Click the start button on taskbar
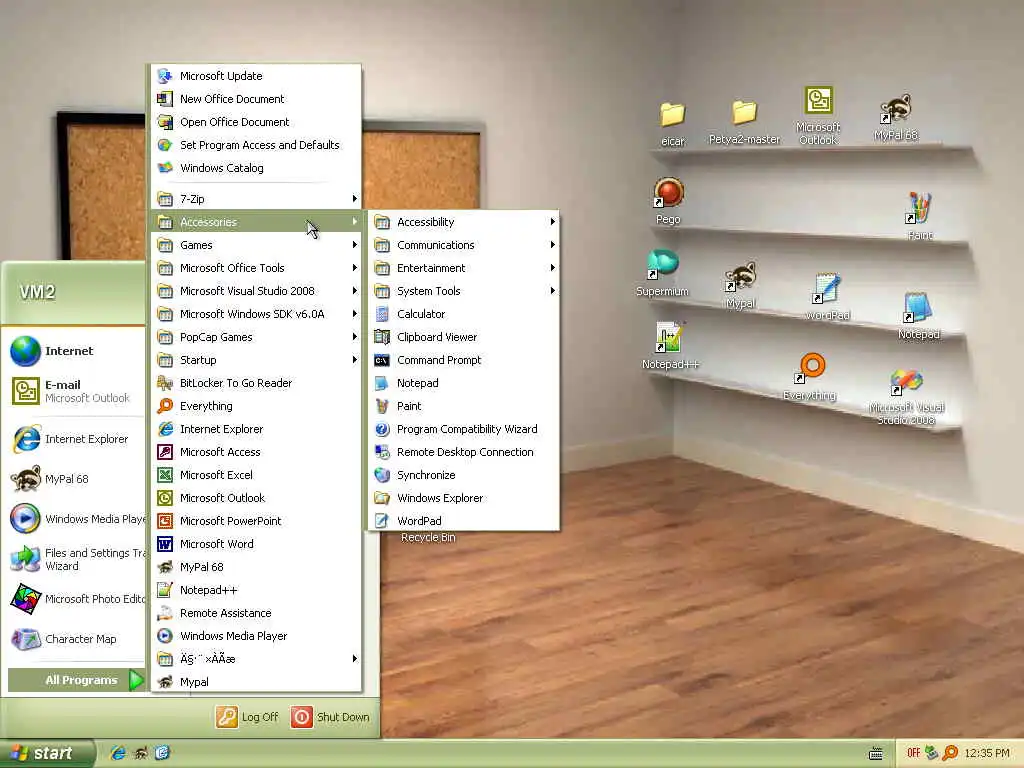Viewport: 1024px width, 768px height. (47, 754)
